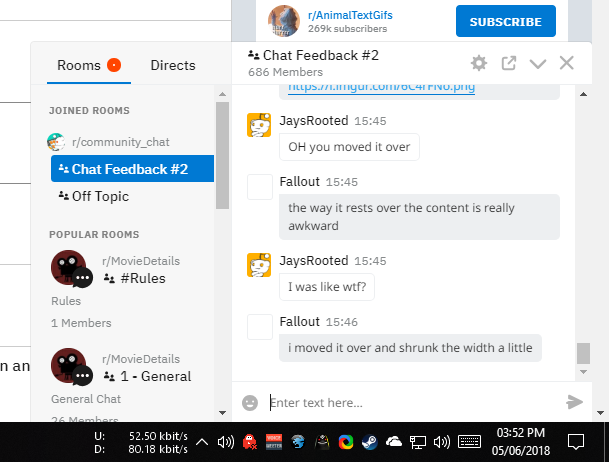Pop out chat into new window
609x462 pixels.
tap(508, 63)
